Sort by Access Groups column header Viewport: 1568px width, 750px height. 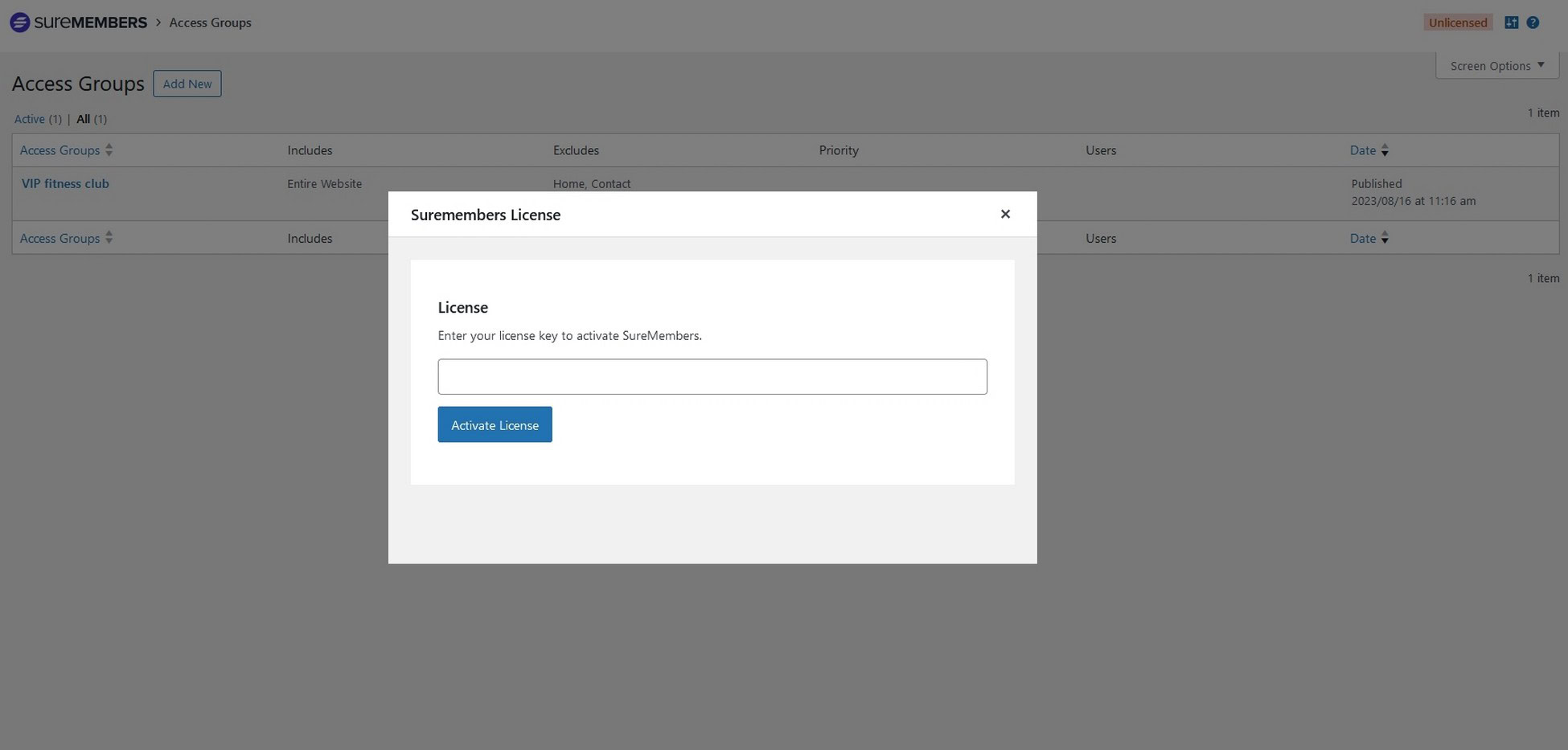tap(60, 150)
